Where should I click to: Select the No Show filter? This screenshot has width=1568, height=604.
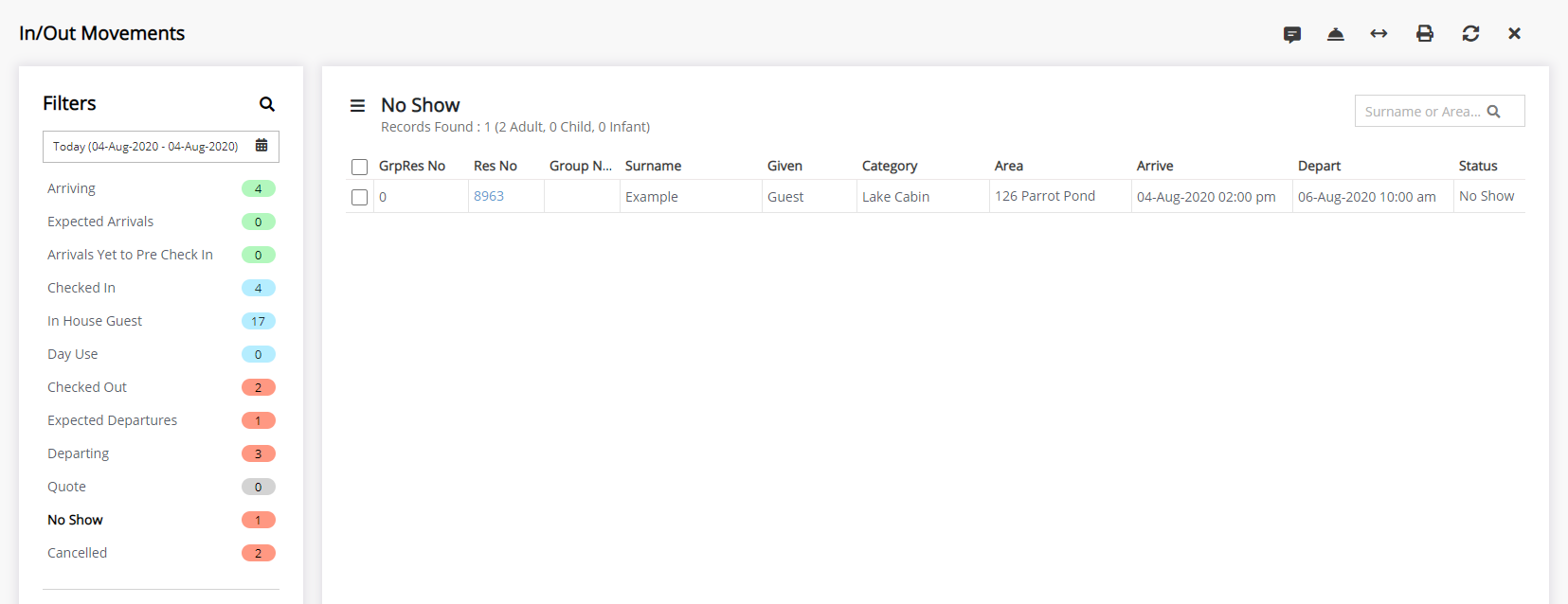pos(161,520)
